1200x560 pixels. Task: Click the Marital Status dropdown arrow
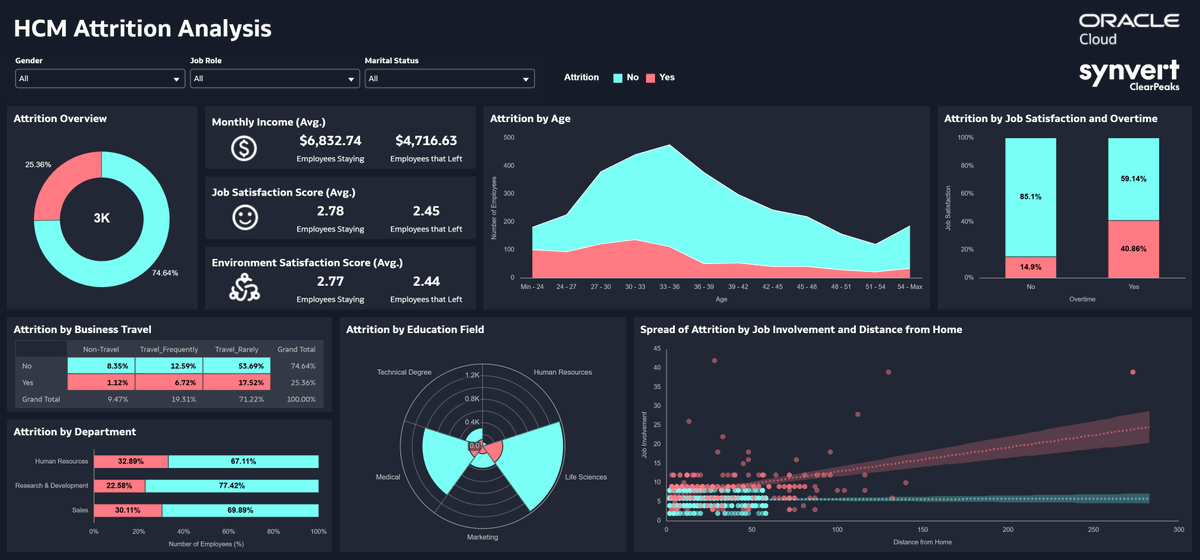click(526, 80)
